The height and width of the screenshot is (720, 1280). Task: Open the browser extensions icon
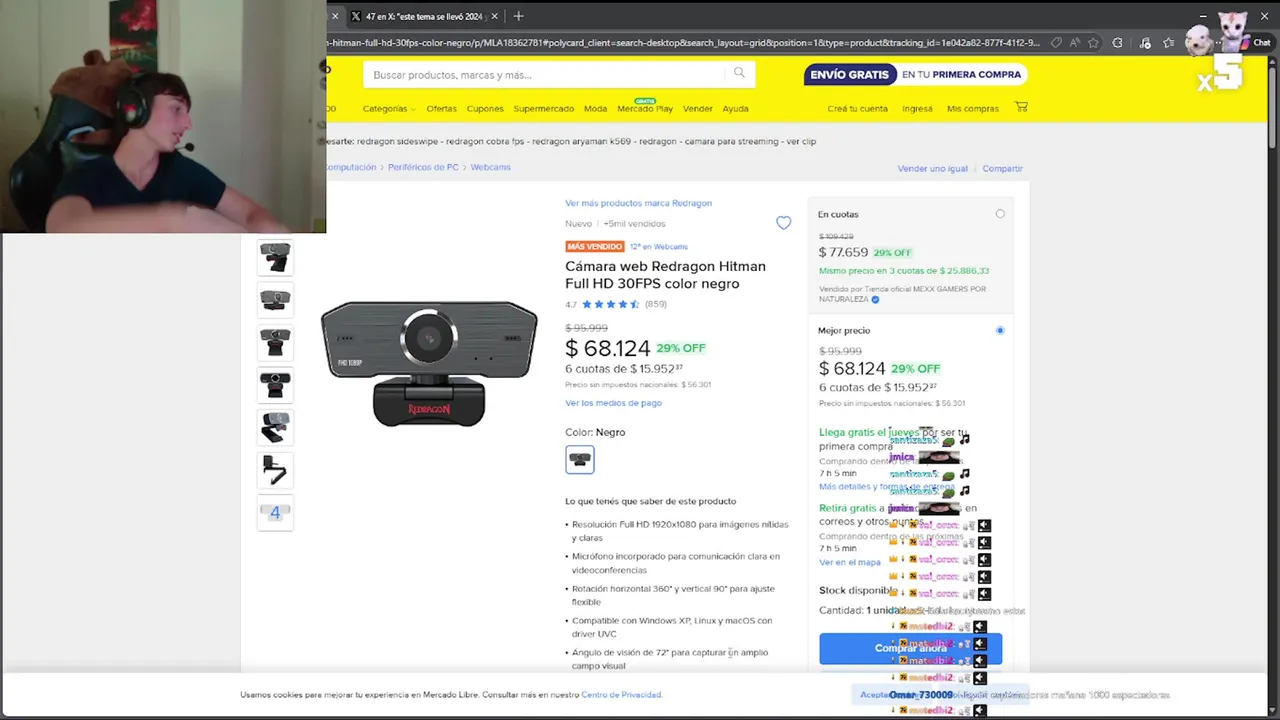pyautogui.click(x=1118, y=43)
